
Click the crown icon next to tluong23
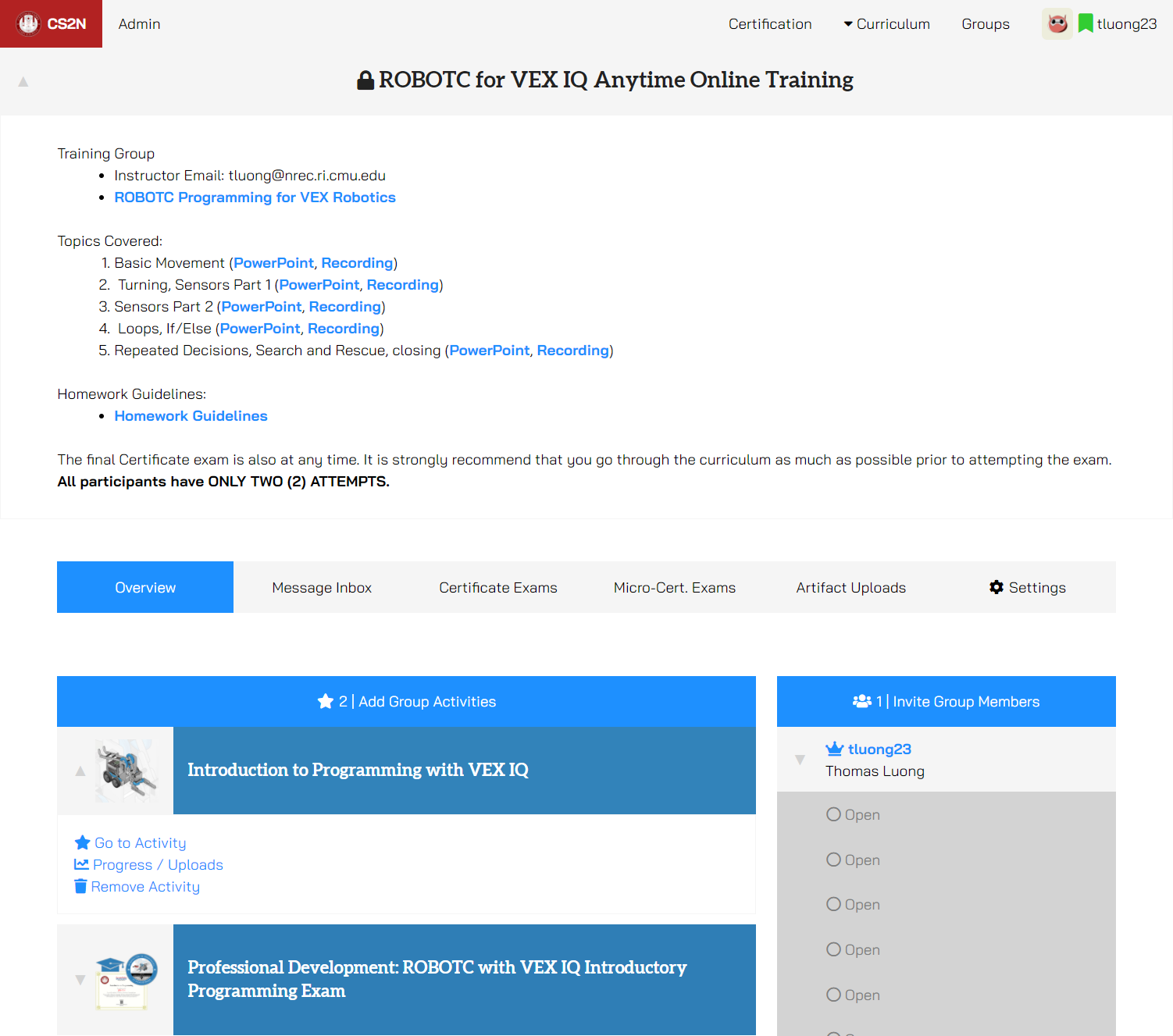tap(835, 749)
